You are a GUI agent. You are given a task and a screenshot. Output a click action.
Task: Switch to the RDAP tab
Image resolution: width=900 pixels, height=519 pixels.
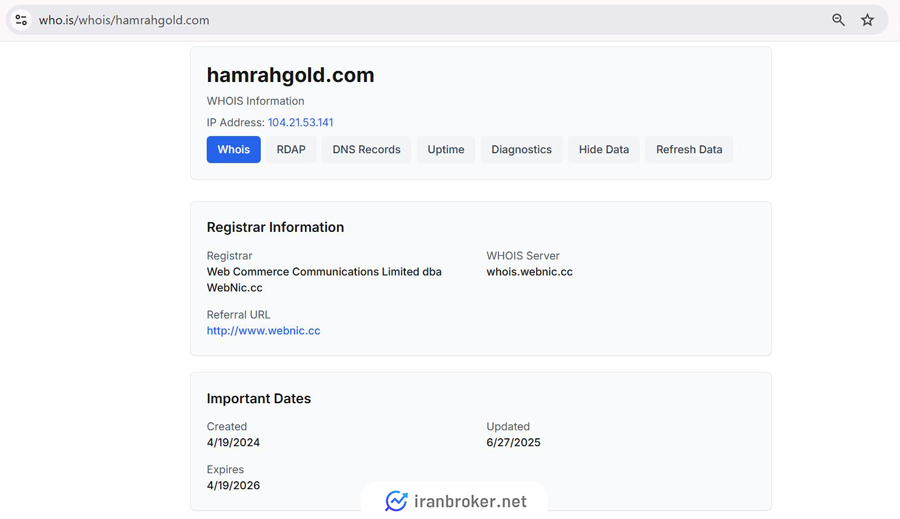tap(291, 149)
